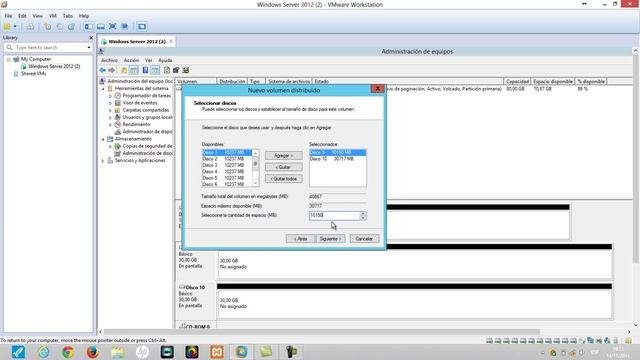Click the < Quitar button
Image resolution: width=640 pixels, height=360 pixels.
coord(284,167)
